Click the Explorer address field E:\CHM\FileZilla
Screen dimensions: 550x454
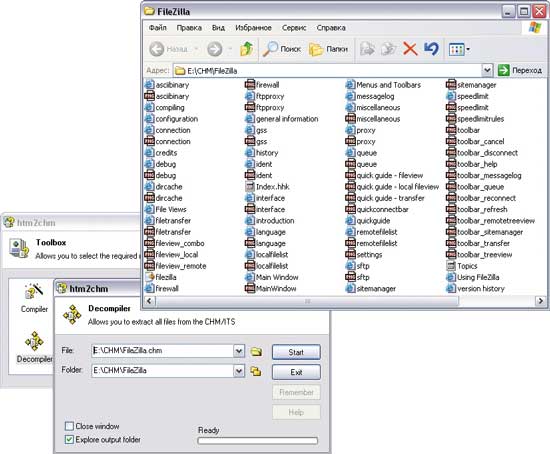point(327,71)
